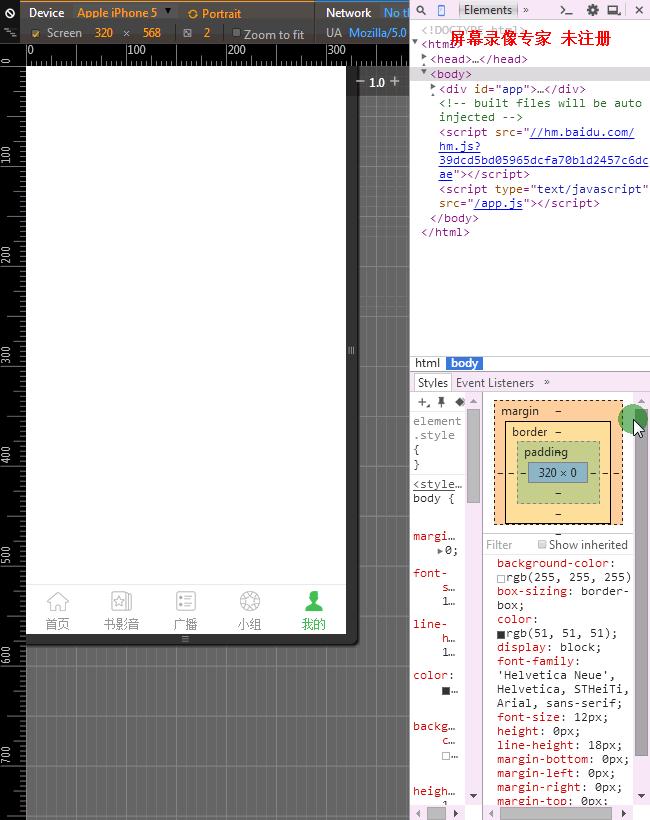Image resolution: width=650 pixels, height=820 pixels.
Task: Open the hm.baidu.com script link
Action: (x=543, y=153)
